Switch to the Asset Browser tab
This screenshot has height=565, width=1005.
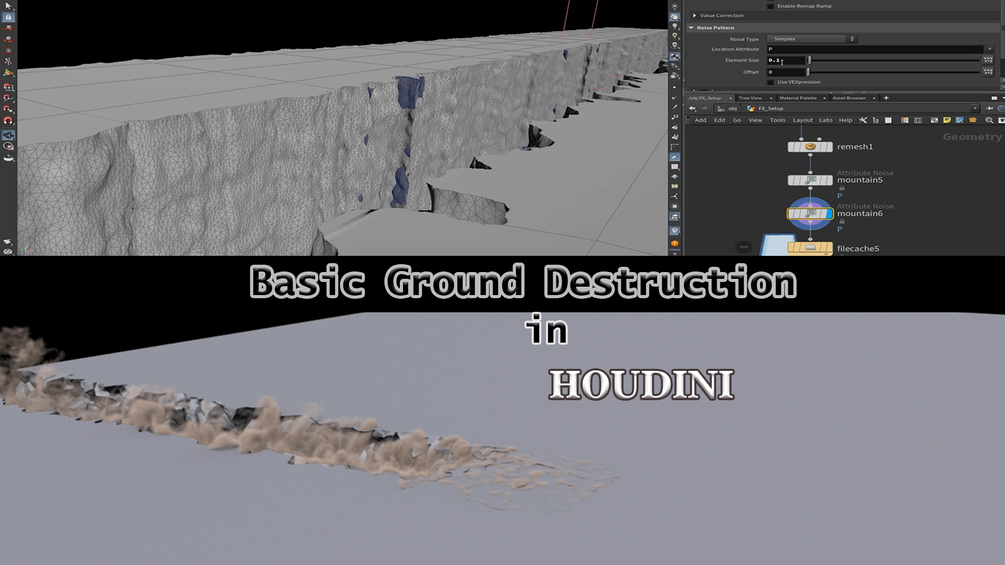click(849, 98)
